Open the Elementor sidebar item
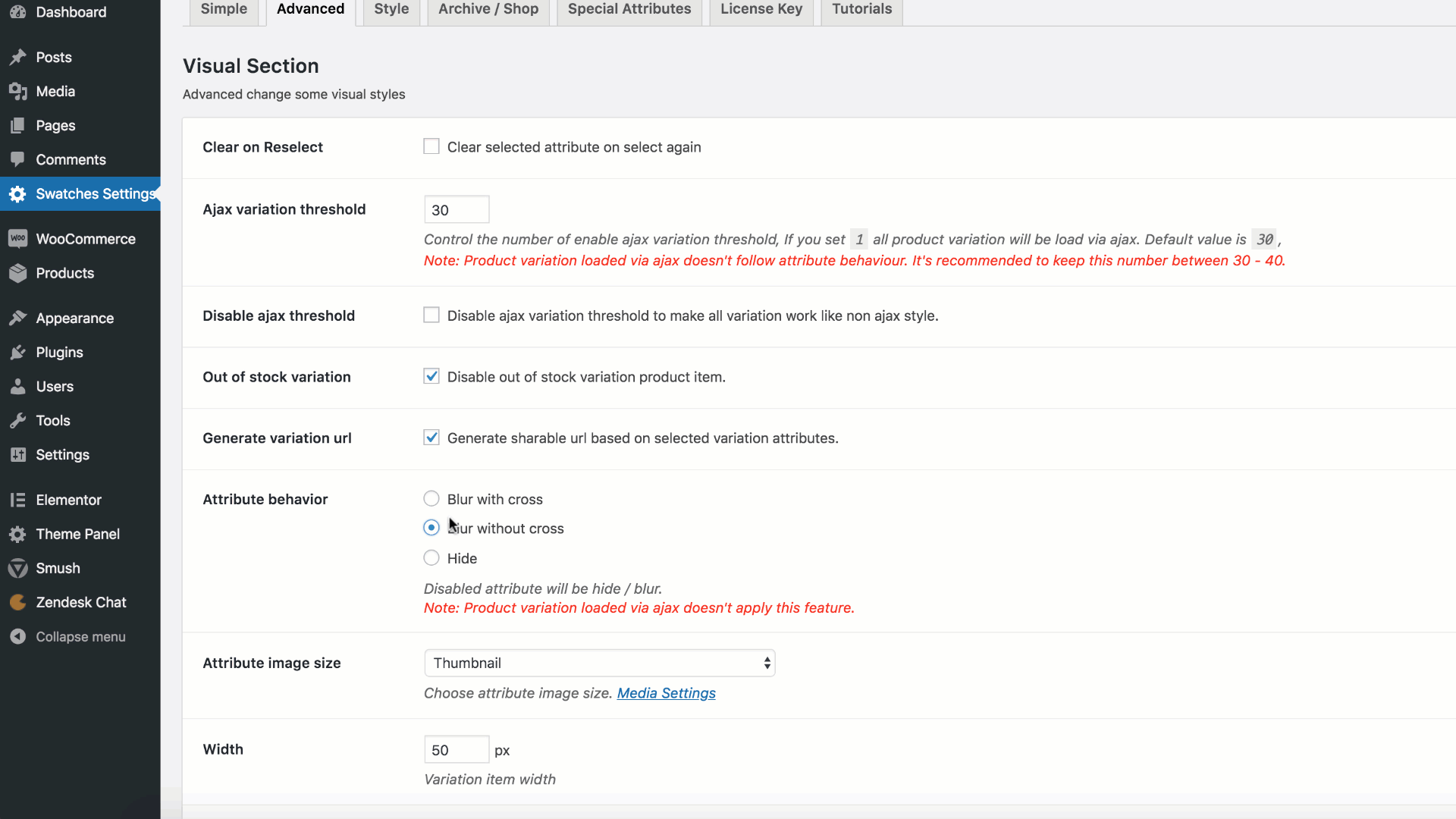1456x819 pixels. (x=68, y=500)
